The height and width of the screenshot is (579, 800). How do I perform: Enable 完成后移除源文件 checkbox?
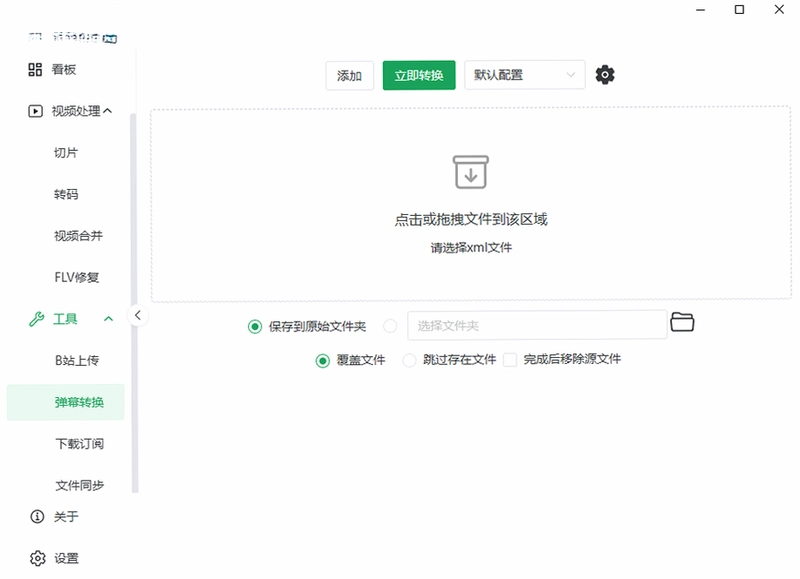pos(510,360)
